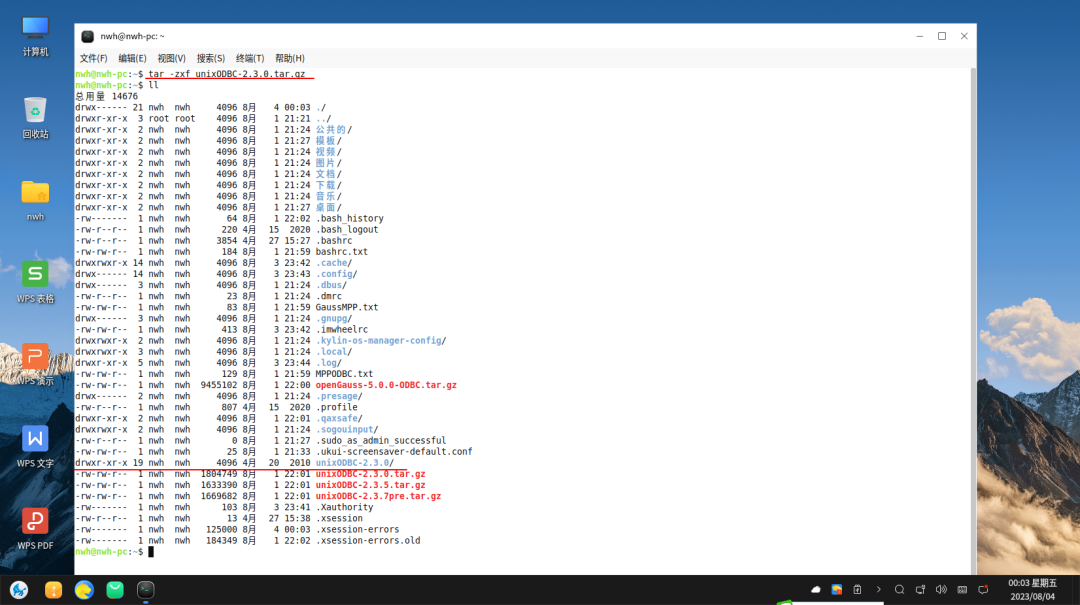The height and width of the screenshot is (605, 1080).
Task: Open the browser icon on the taskbar
Action: [84, 590]
